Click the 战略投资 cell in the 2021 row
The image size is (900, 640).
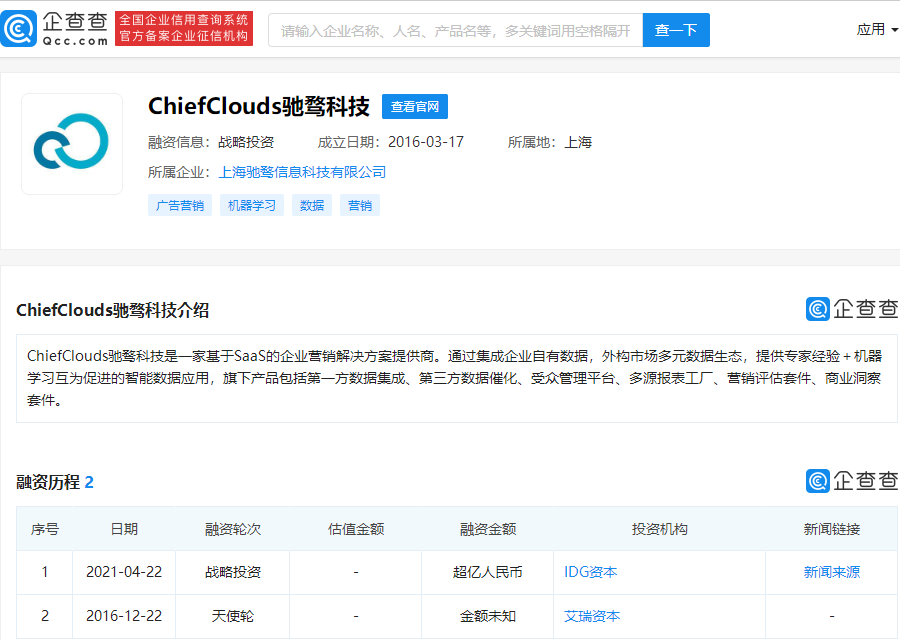click(x=232, y=572)
